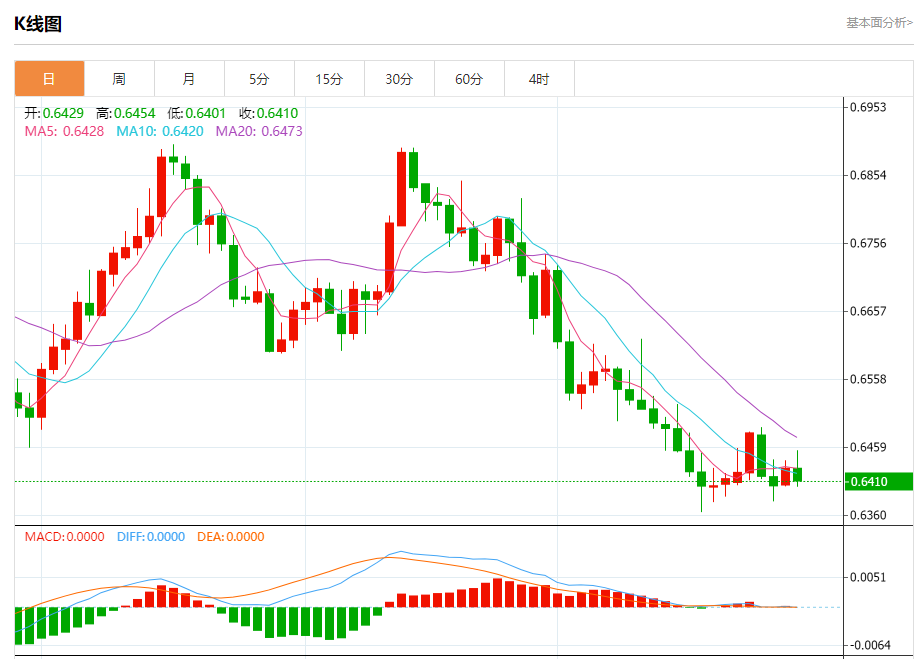The width and height of the screenshot is (921, 659).
Task: Click the DIFF:0.0000 legend label
Action: click(x=151, y=537)
